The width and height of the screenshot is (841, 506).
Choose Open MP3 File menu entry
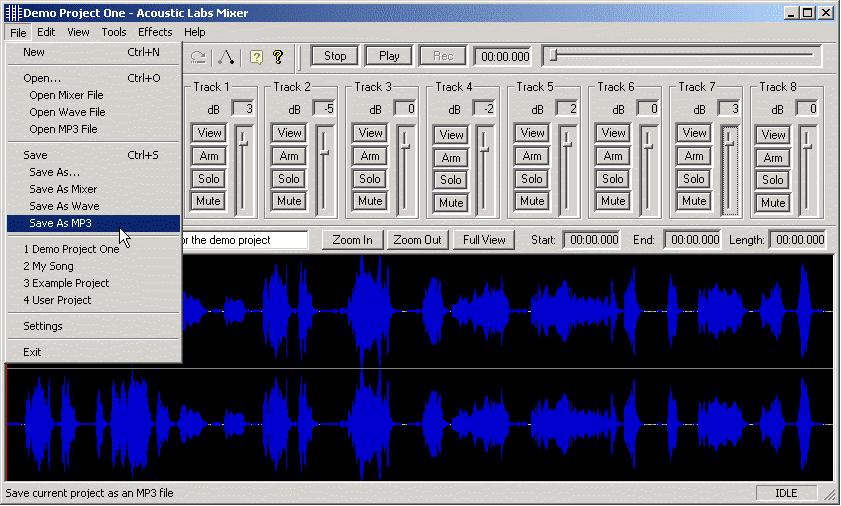point(93,129)
